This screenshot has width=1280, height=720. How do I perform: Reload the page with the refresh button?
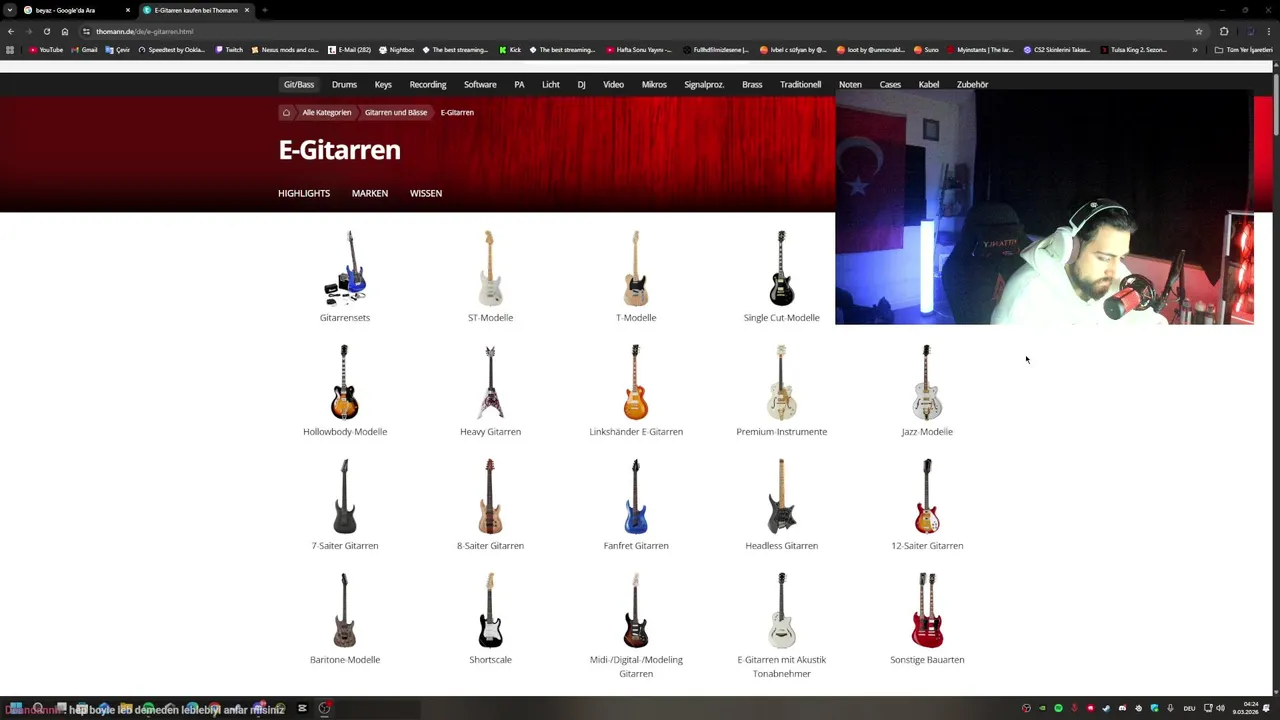pyautogui.click(x=46, y=31)
